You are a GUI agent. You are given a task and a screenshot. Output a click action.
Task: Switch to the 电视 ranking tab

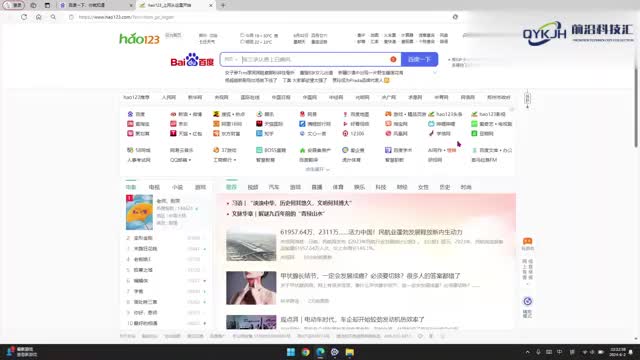154,187
